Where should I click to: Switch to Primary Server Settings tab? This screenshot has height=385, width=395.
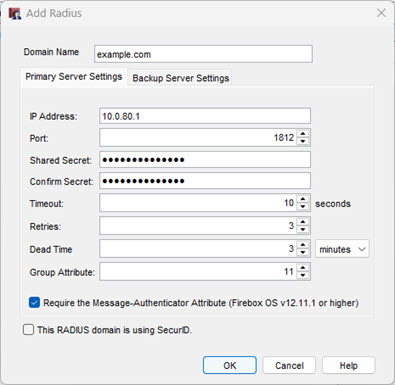pyautogui.click(x=74, y=77)
